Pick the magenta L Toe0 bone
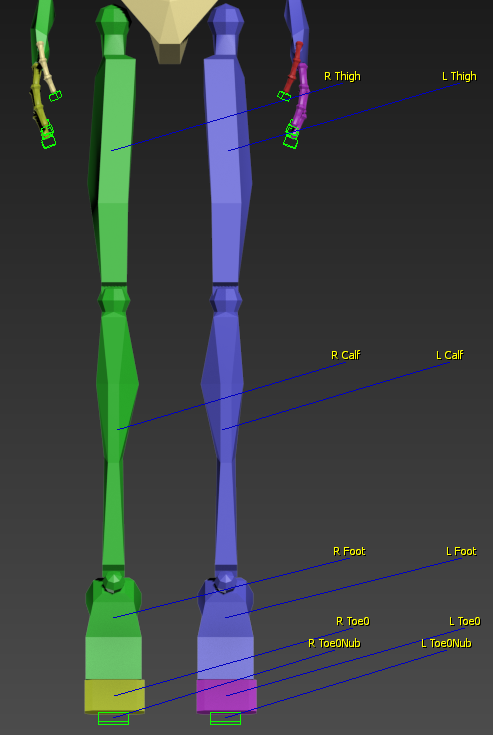The width and height of the screenshot is (493, 735). click(x=226, y=696)
